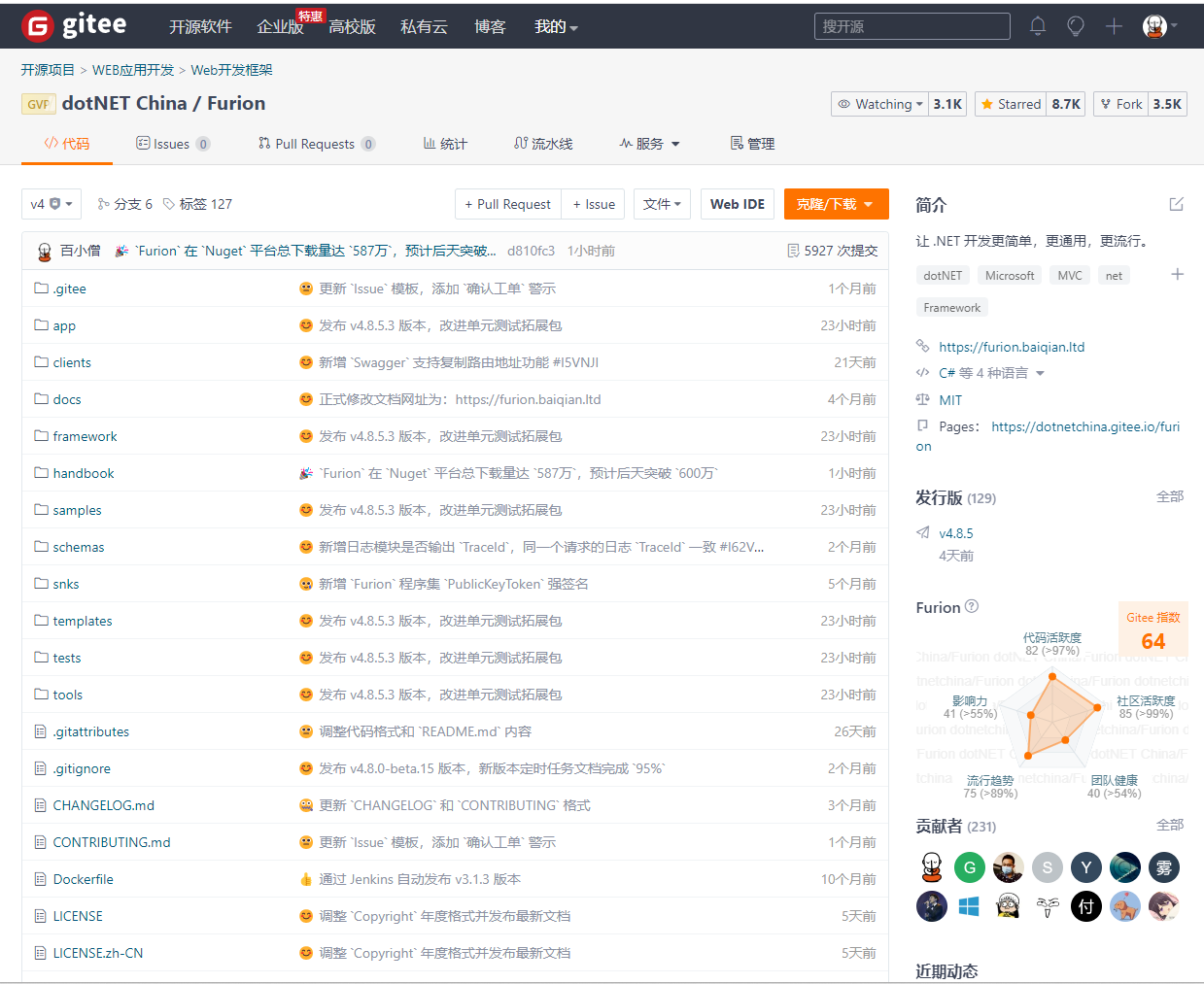This screenshot has height=984, width=1204.
Task: Open 博客 in the top navigation
Action: [x=490, y=27]
